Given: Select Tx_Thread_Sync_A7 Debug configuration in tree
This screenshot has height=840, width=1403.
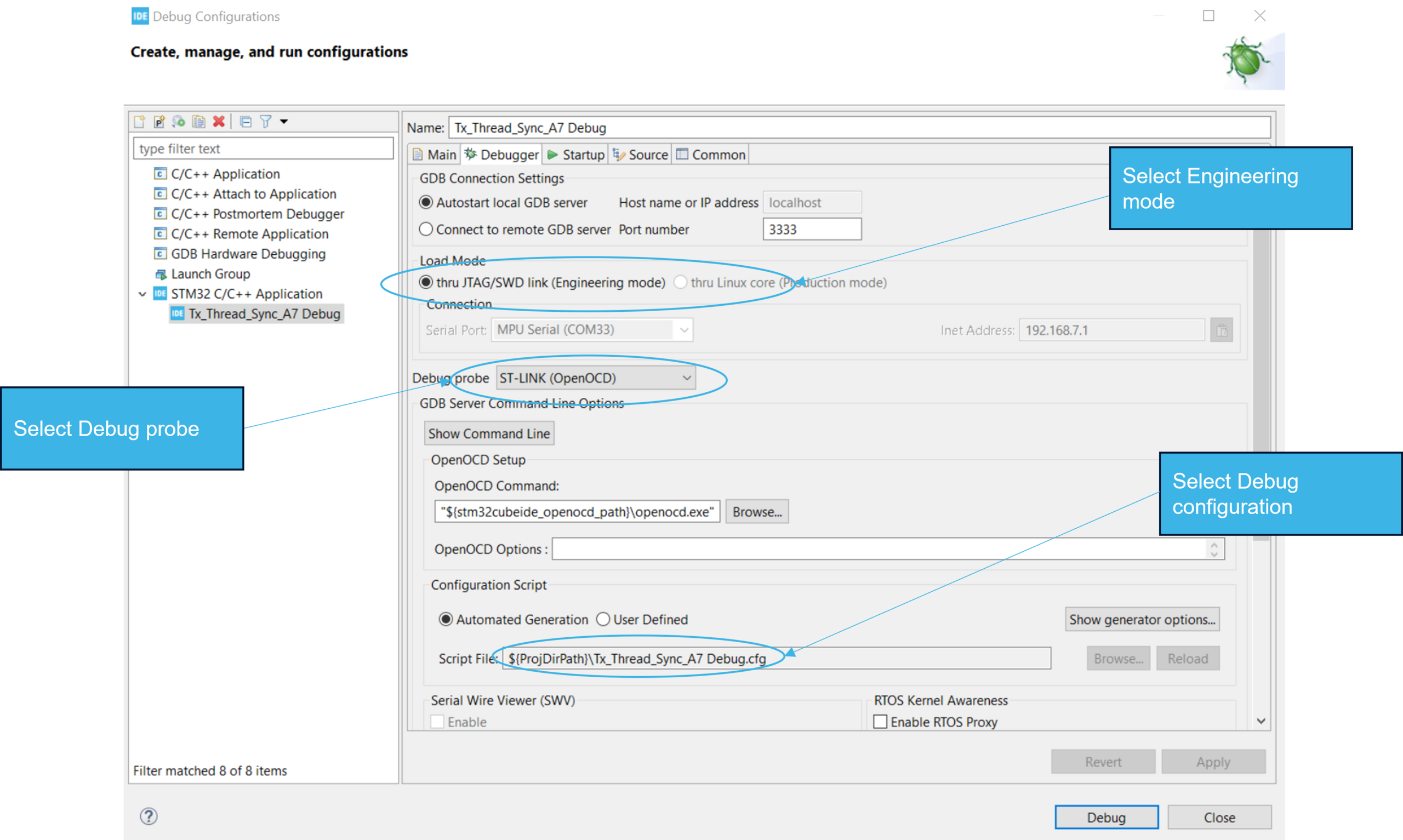Looking at the screenshot, I should coord(256,313).
